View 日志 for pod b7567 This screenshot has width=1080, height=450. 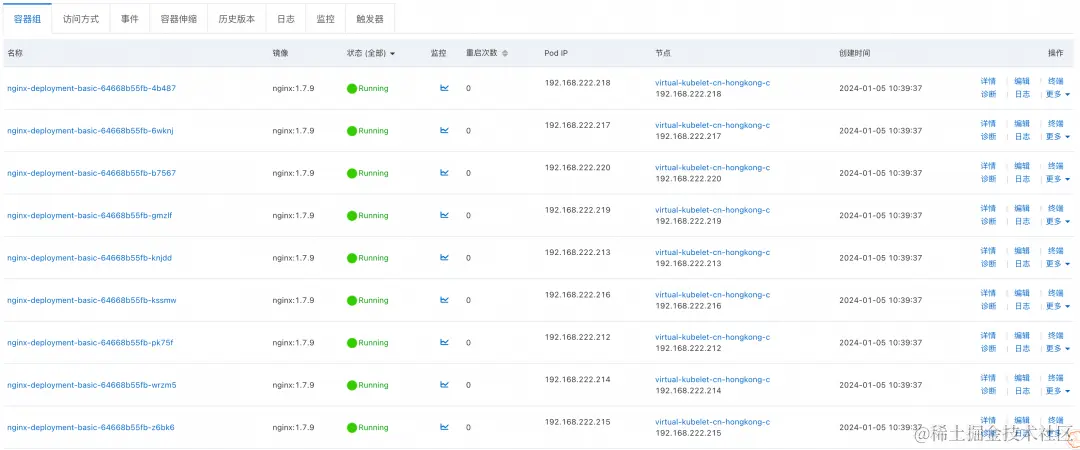tap(1022, 179)
